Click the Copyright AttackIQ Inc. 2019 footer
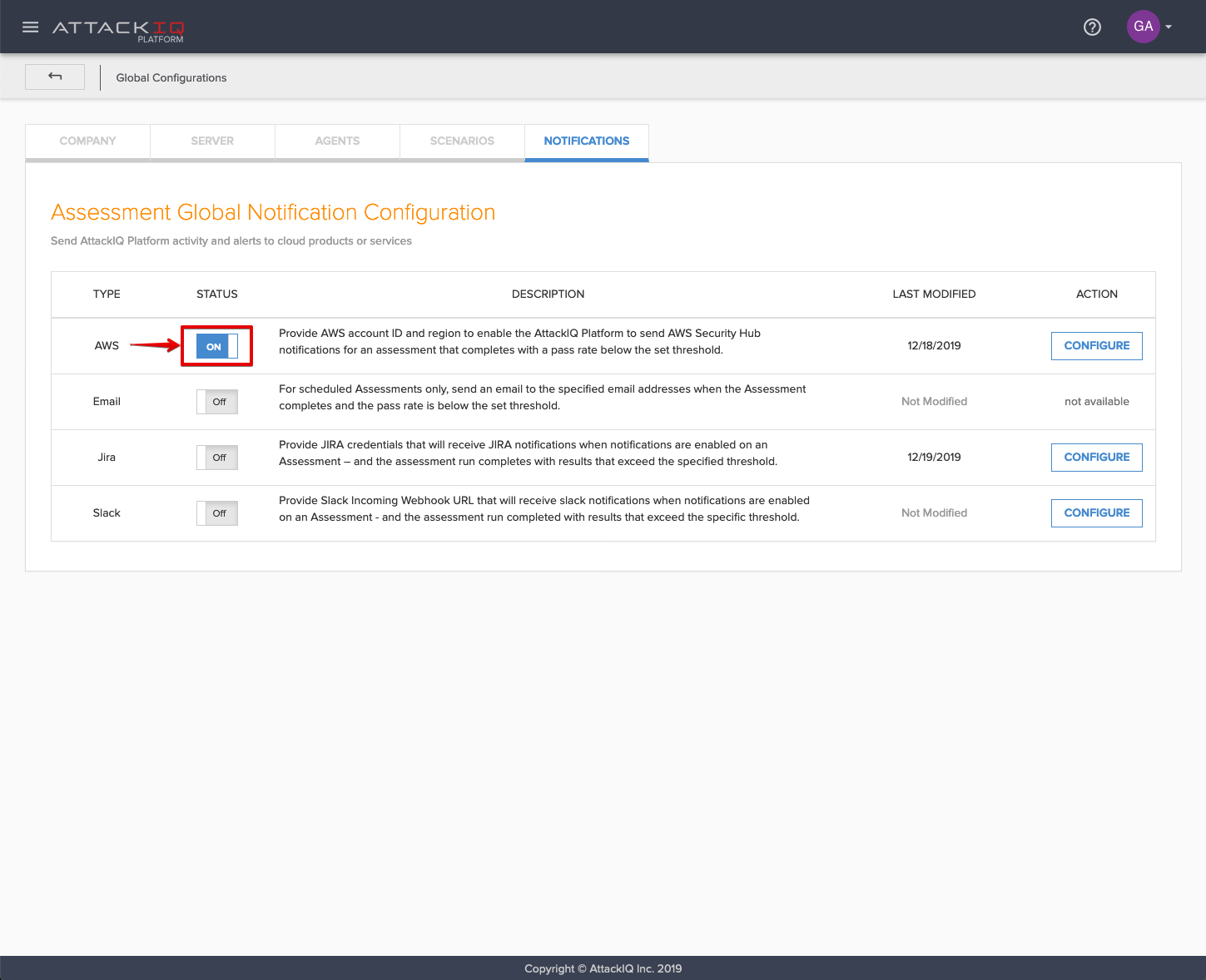Image resolution: width=1206 pixels, height=980 pixels. click(603, 968)
